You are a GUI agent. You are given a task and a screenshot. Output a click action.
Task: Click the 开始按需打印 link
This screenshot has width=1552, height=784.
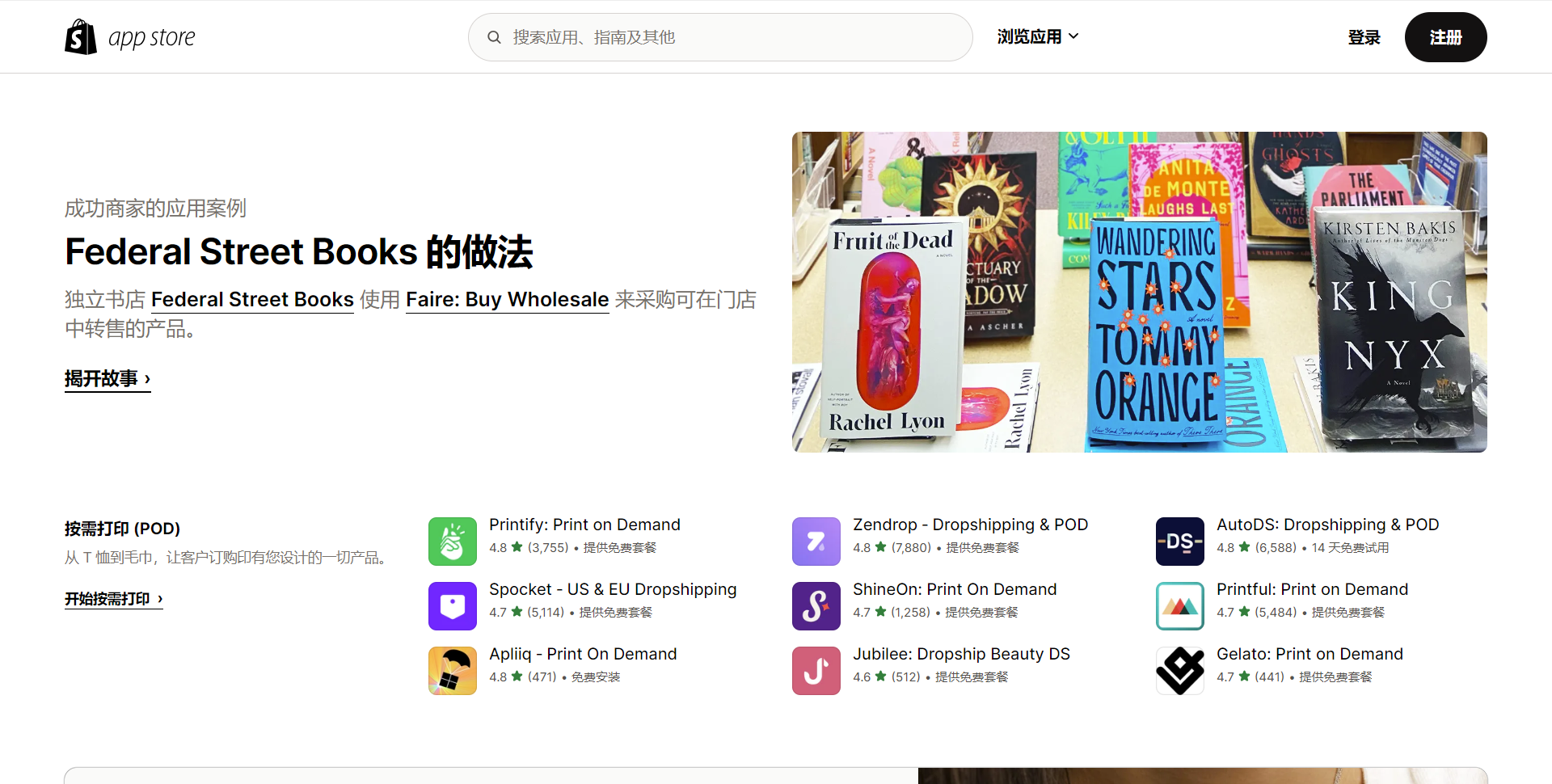point(114,599)
